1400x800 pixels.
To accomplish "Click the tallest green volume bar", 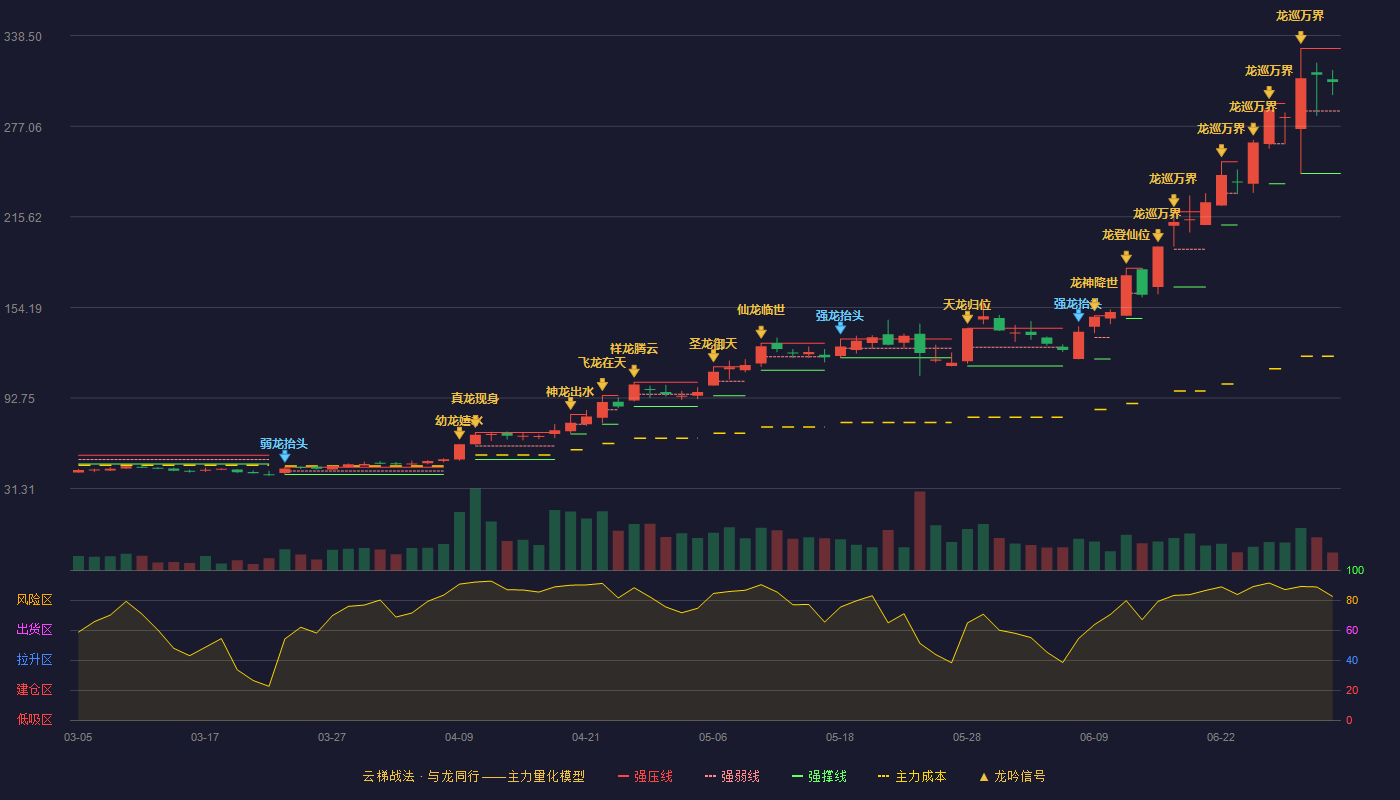I will (475, 529).
